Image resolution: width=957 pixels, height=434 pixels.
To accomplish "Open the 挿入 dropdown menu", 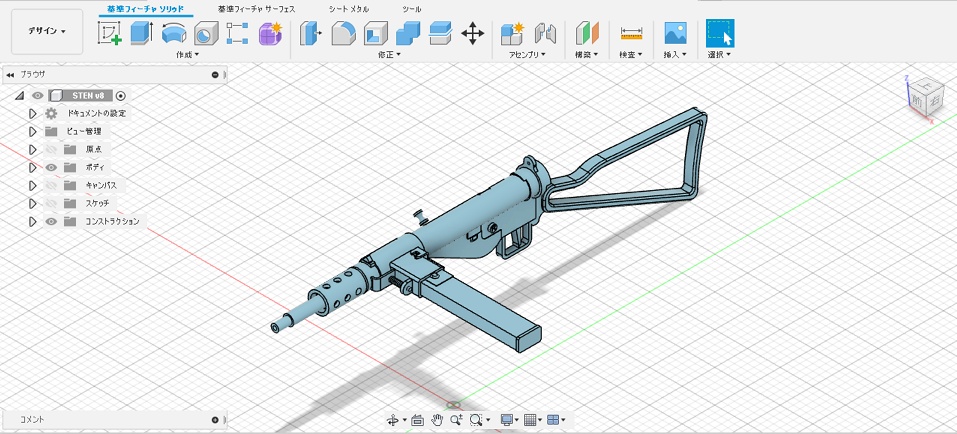I will pos(675,54).
